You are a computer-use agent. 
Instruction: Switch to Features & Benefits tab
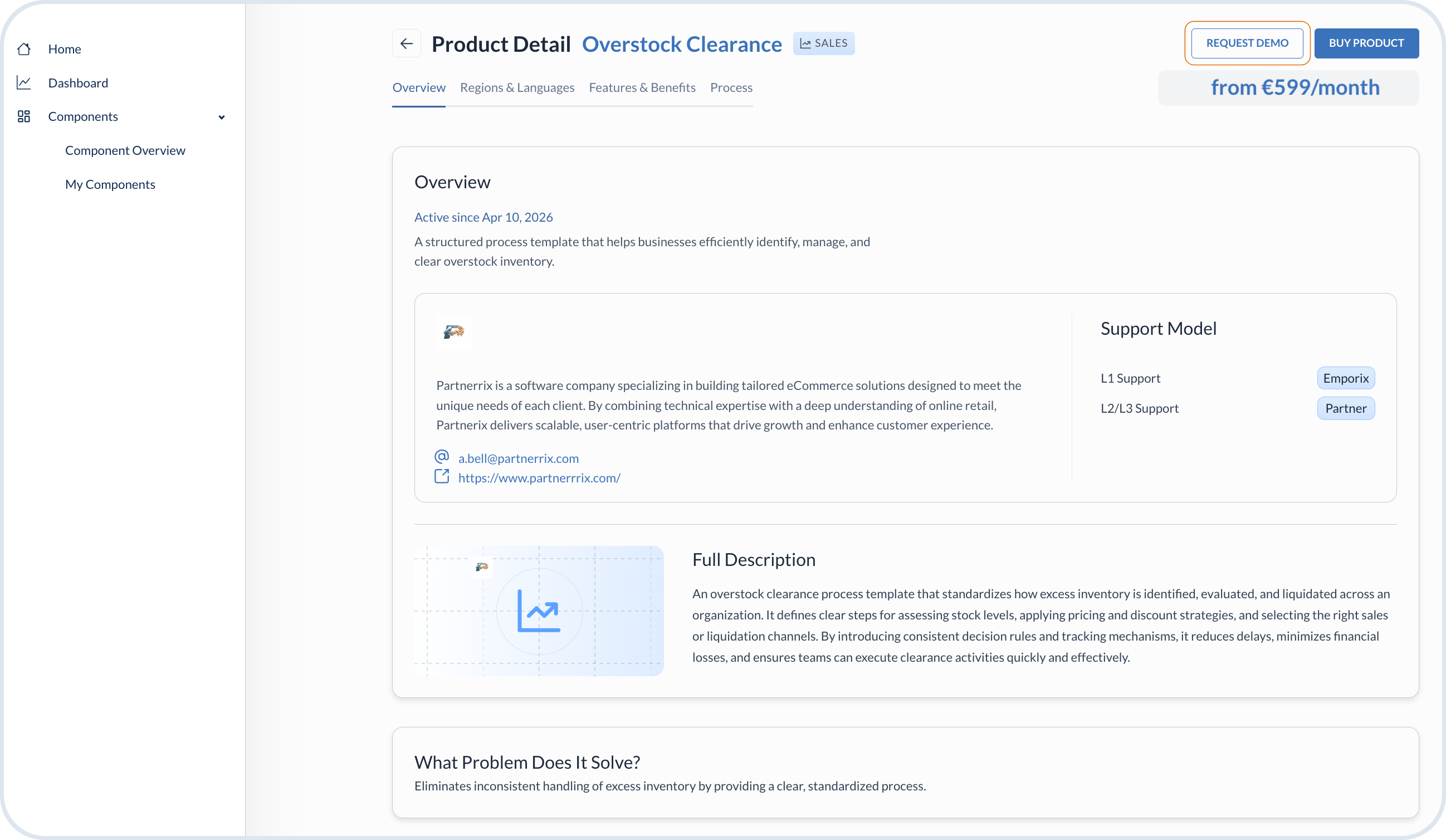click(642, 87)
